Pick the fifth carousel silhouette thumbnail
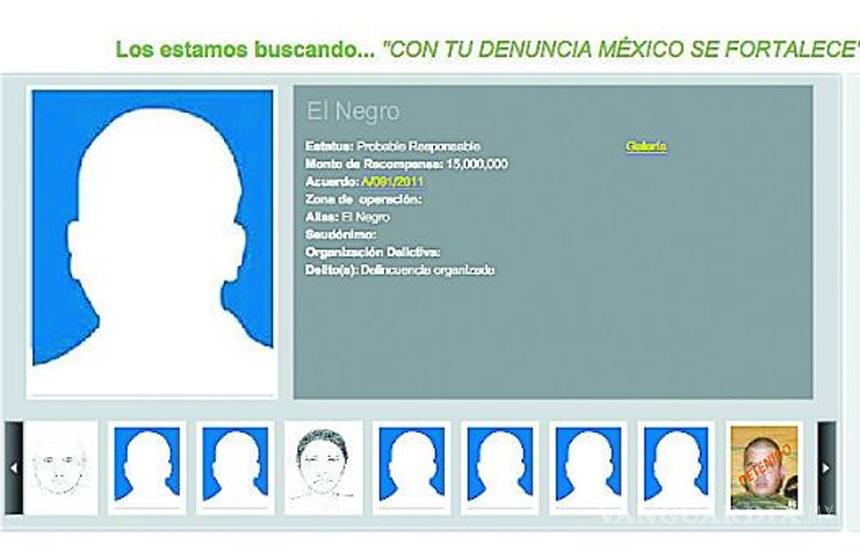The width and height of the screenshot is (860, 560). [411, 466]
